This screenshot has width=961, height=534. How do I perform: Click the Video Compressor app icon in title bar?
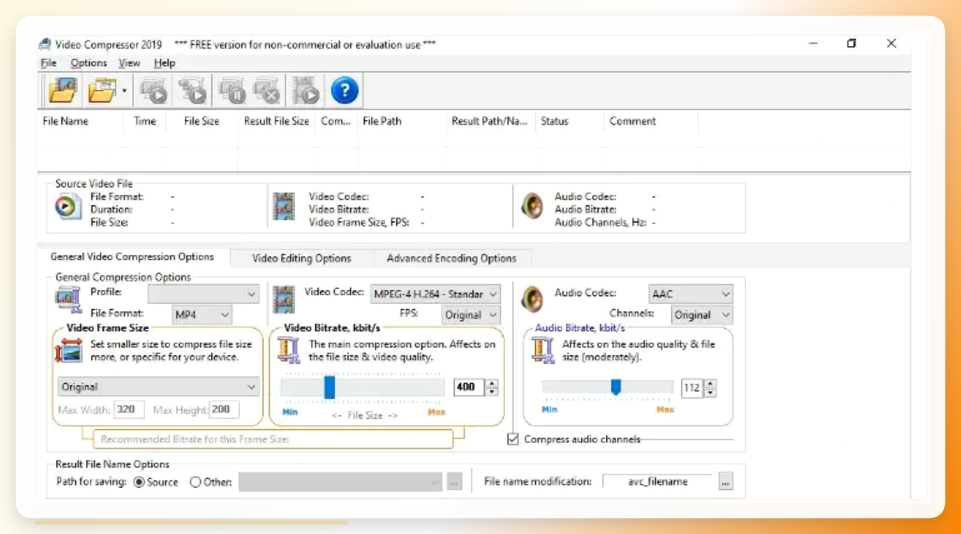pyautogui.click(x=45, y=44)
